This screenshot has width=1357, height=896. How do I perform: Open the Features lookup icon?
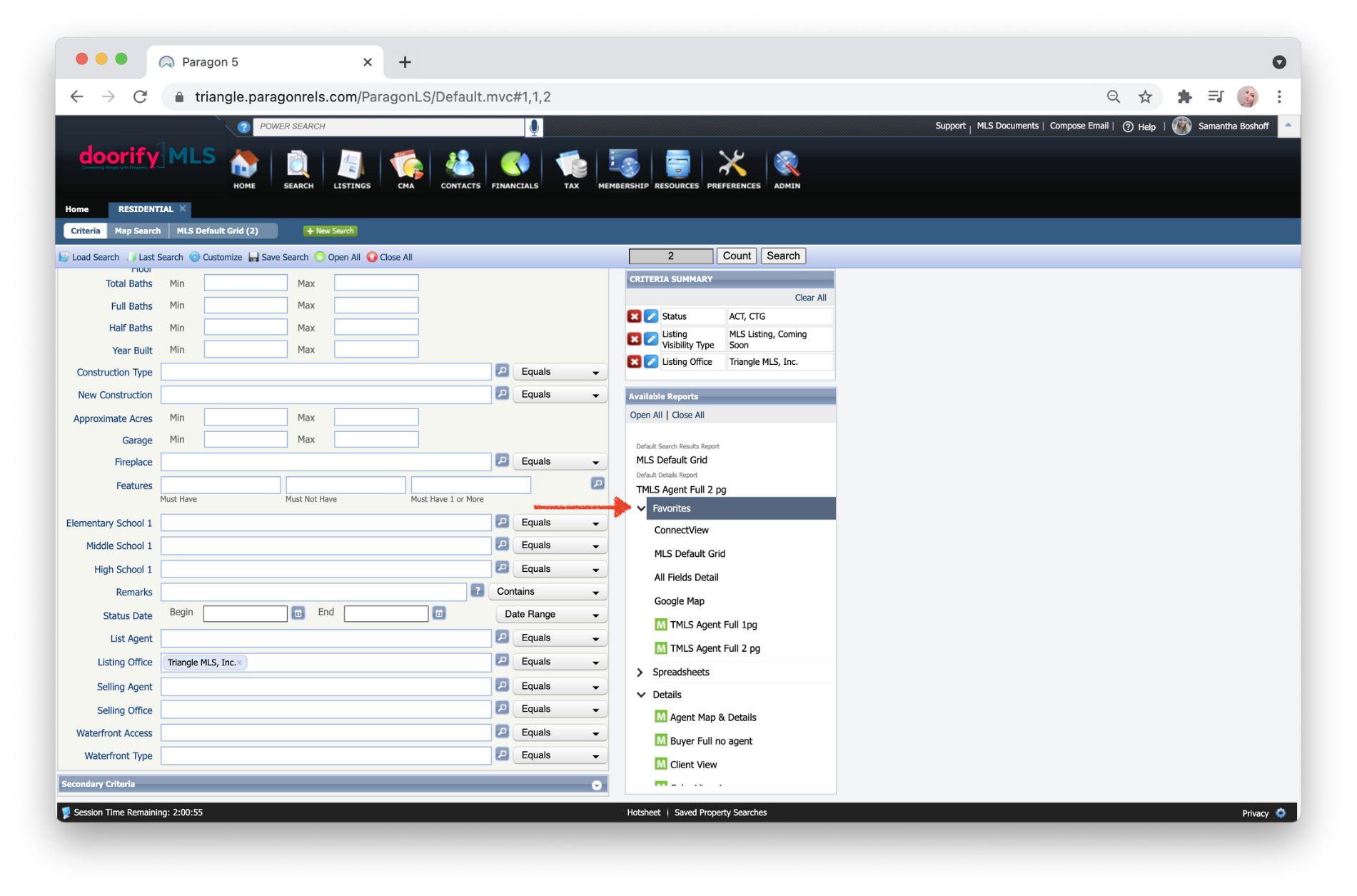coord(597,484)
